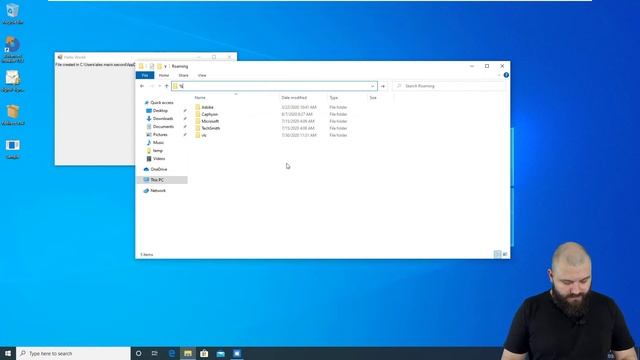This screenshot has width=640, height=360.
Task: Click the taskbar 'Type here to search' box
Action: click(73, 353)
